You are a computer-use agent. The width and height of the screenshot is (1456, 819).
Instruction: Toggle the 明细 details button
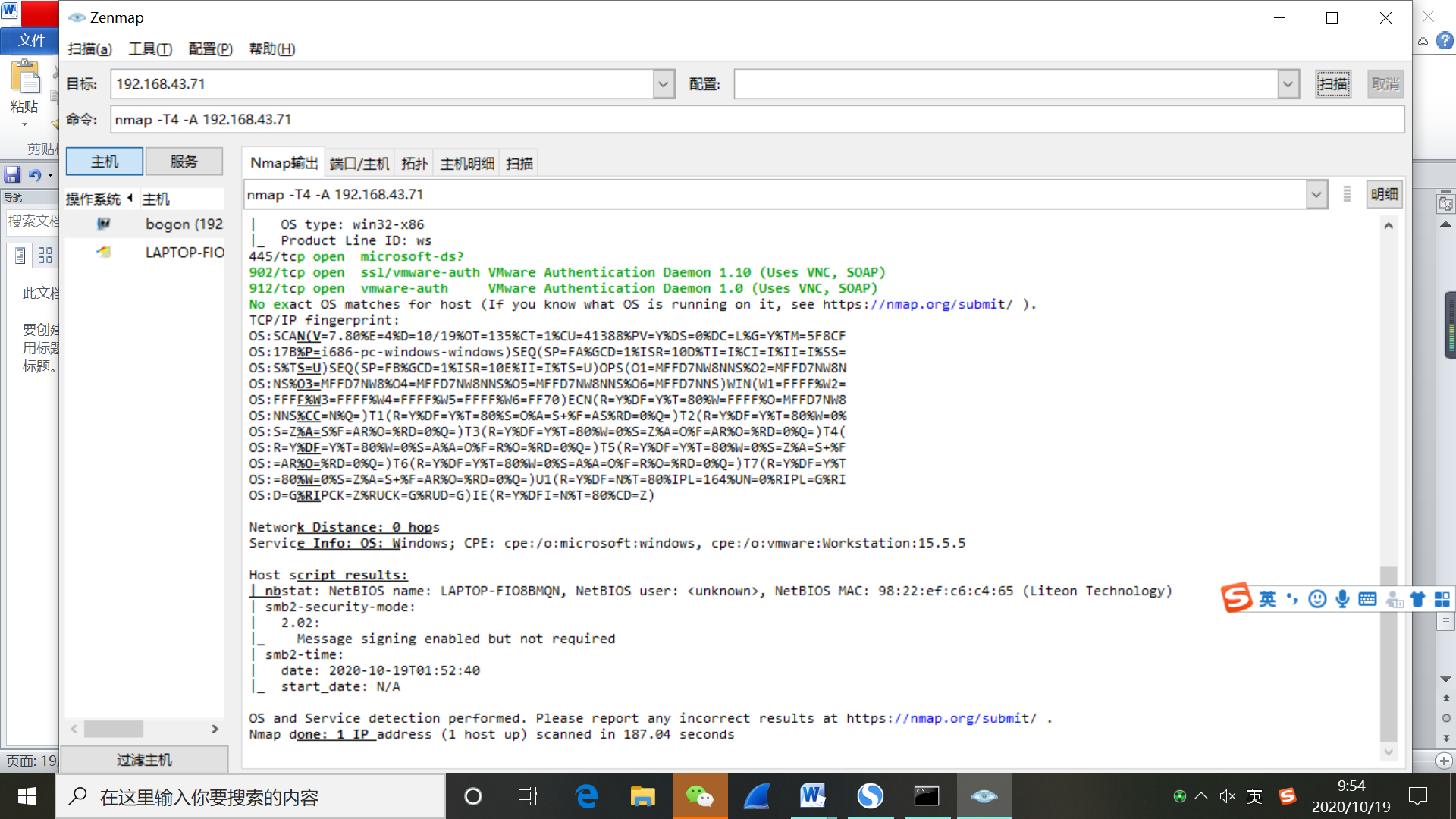[1384, 194]
